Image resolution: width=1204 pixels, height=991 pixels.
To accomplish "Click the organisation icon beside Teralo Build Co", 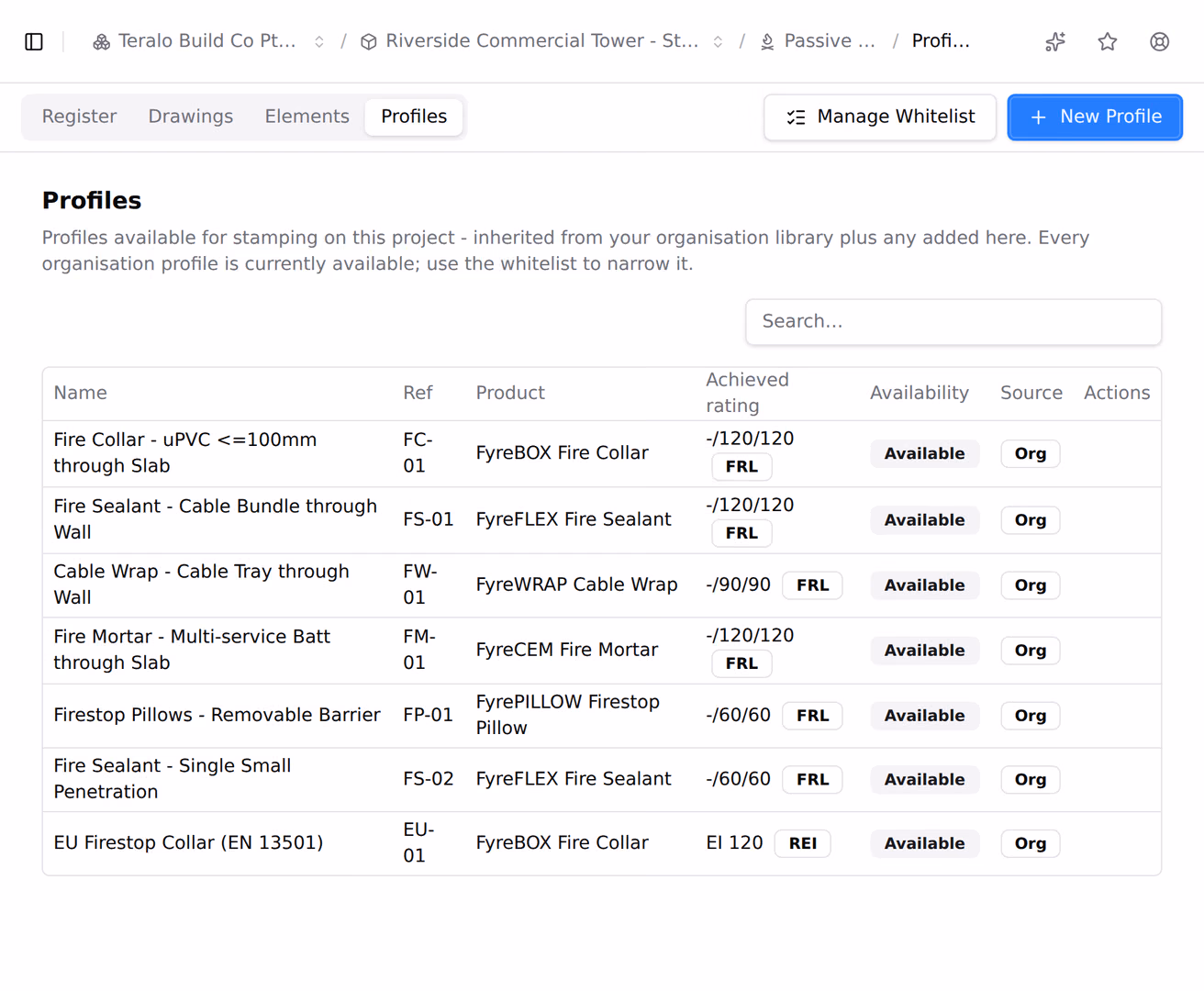I will [102, 42].
